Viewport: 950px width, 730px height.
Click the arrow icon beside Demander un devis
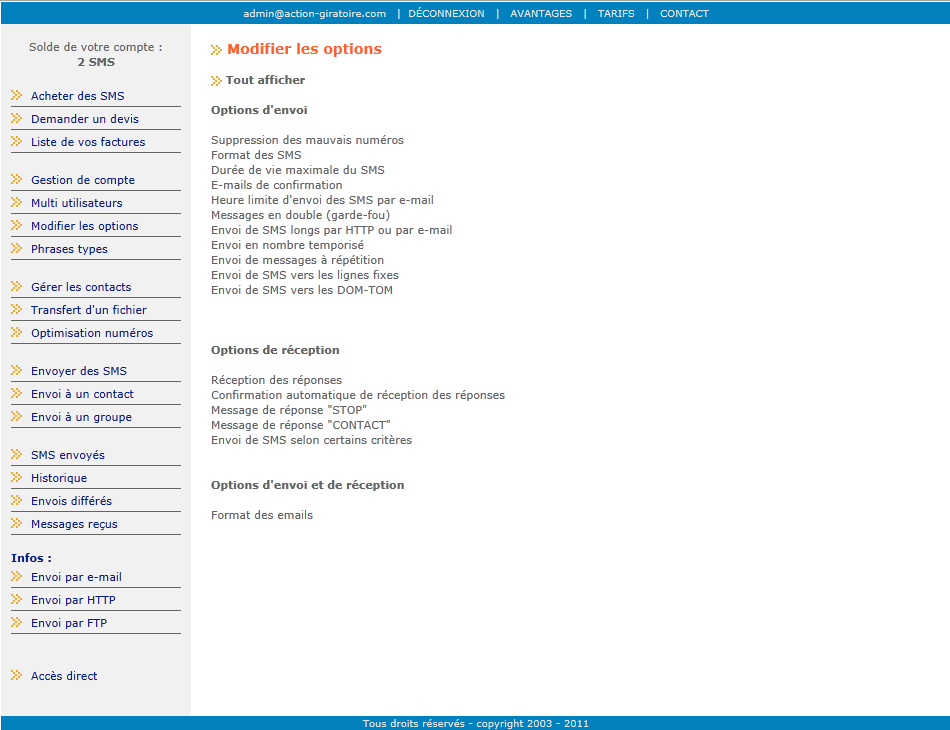click(x=16, y=118)
